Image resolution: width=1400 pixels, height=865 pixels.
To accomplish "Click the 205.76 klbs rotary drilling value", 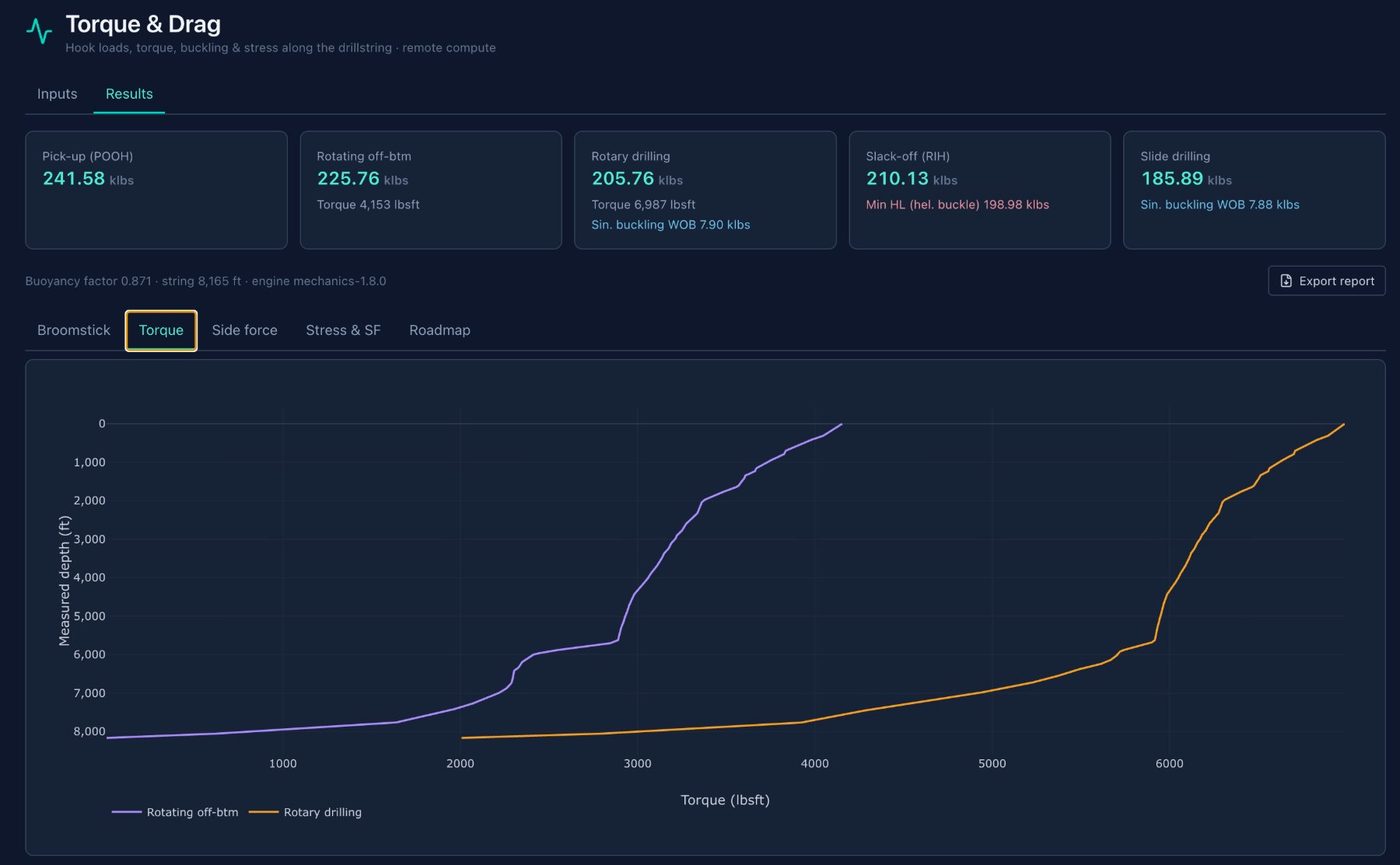I will [x=637, y=179].
